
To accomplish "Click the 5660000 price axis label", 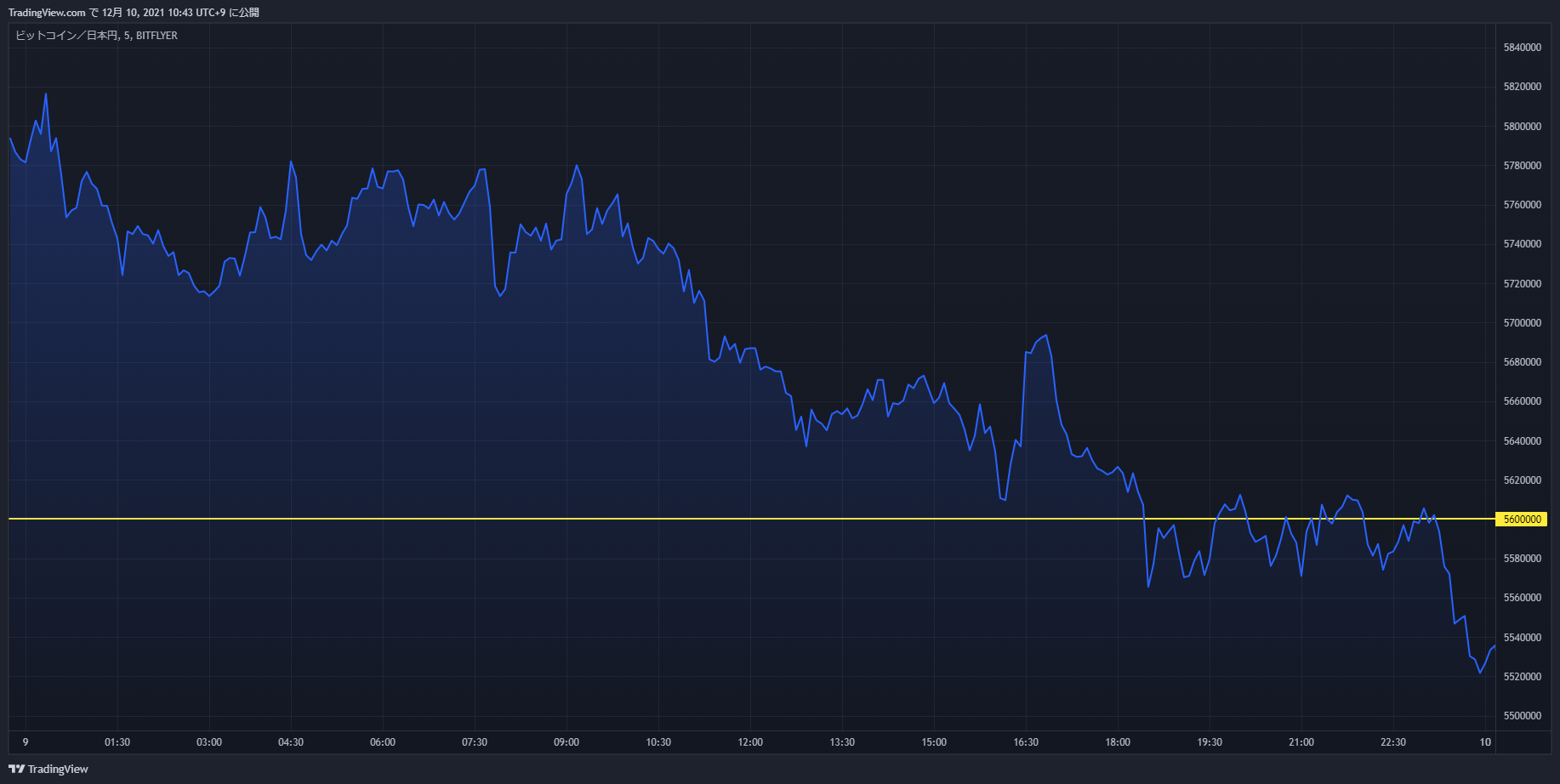I will coord(1523,401).
